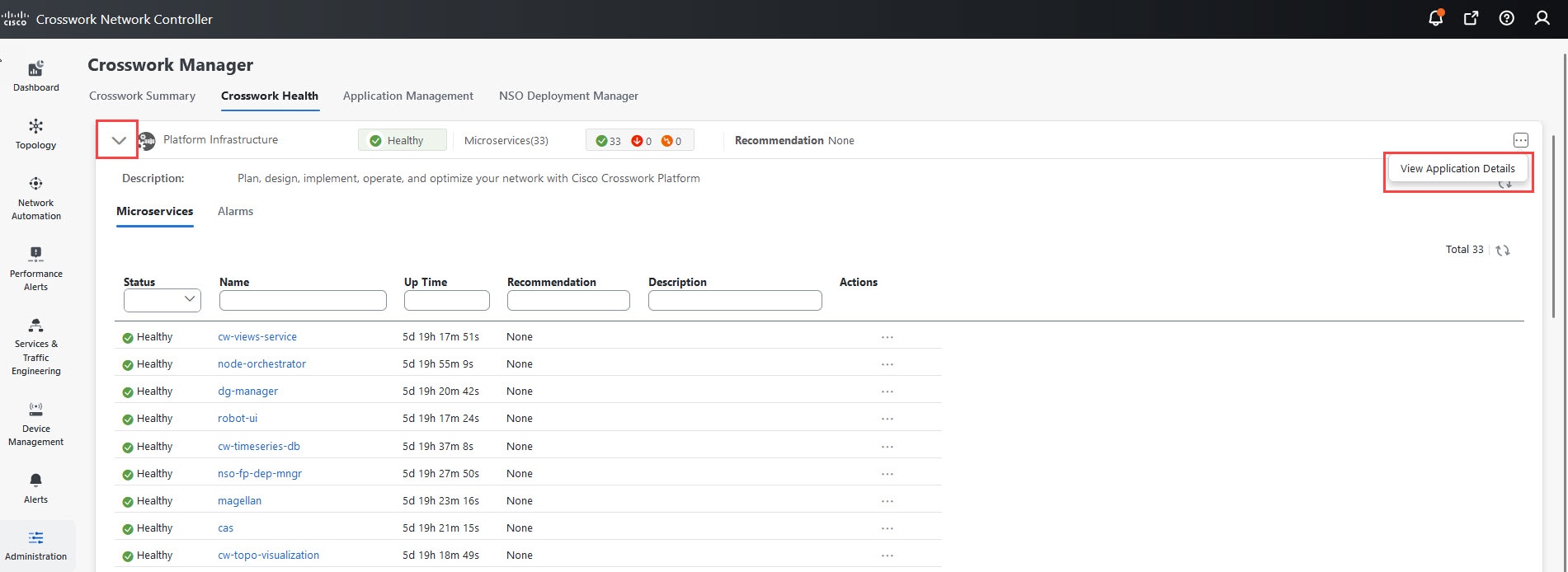
Task: Click the Description filter input field
Action: (x=735, y=300)
